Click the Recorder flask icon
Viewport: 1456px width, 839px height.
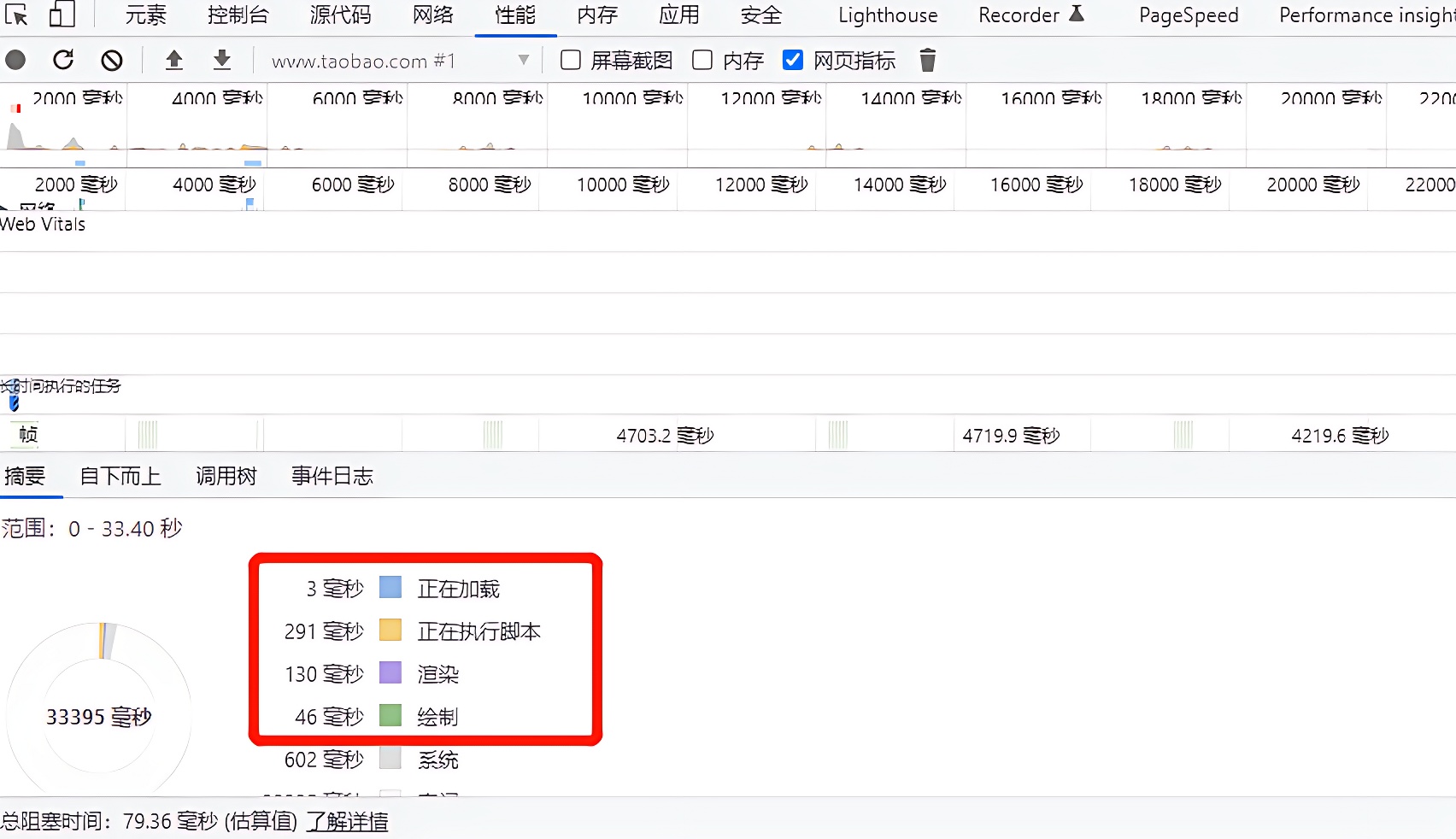pos(1077,13)
